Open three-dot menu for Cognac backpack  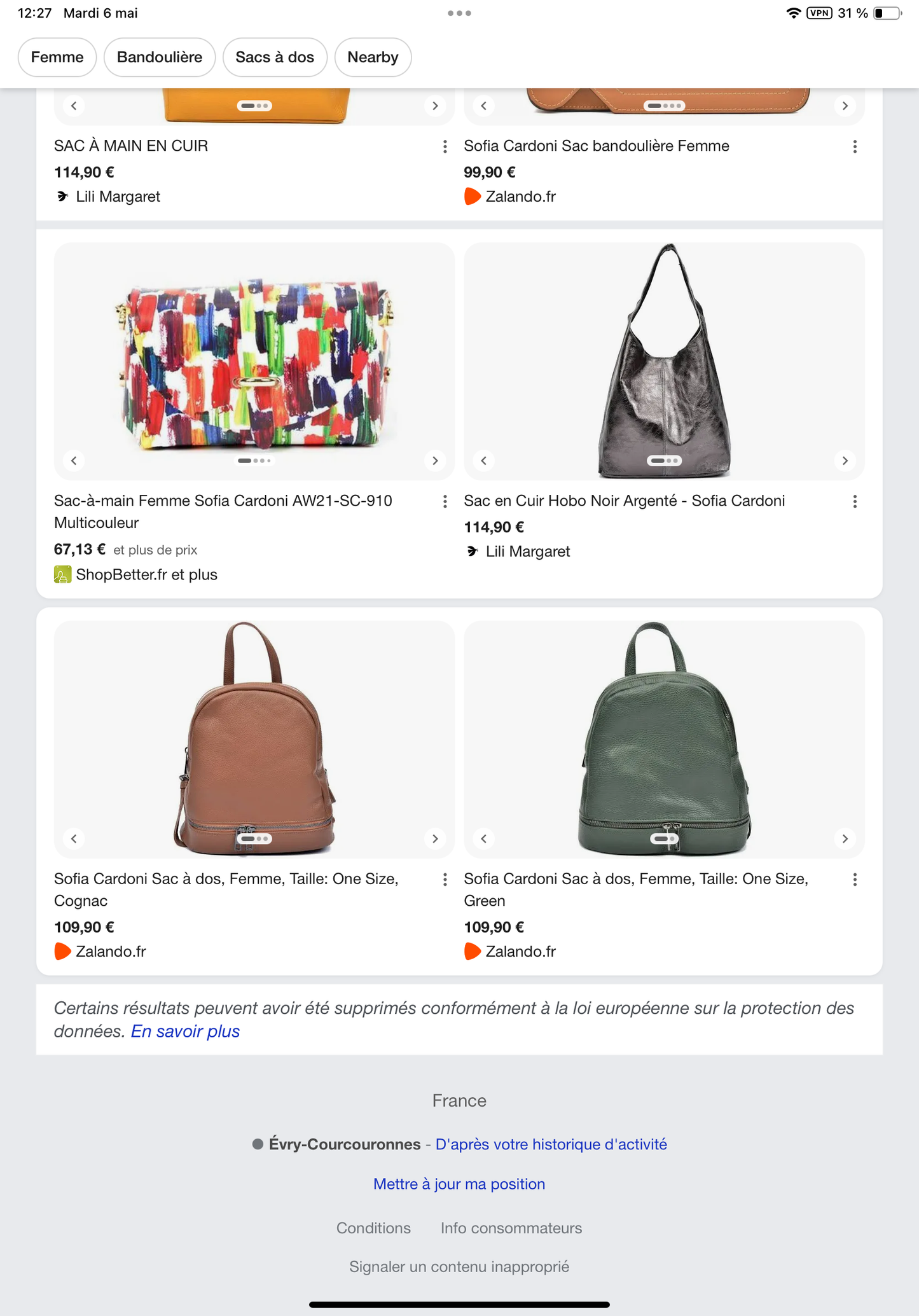(x=445, y=880)
